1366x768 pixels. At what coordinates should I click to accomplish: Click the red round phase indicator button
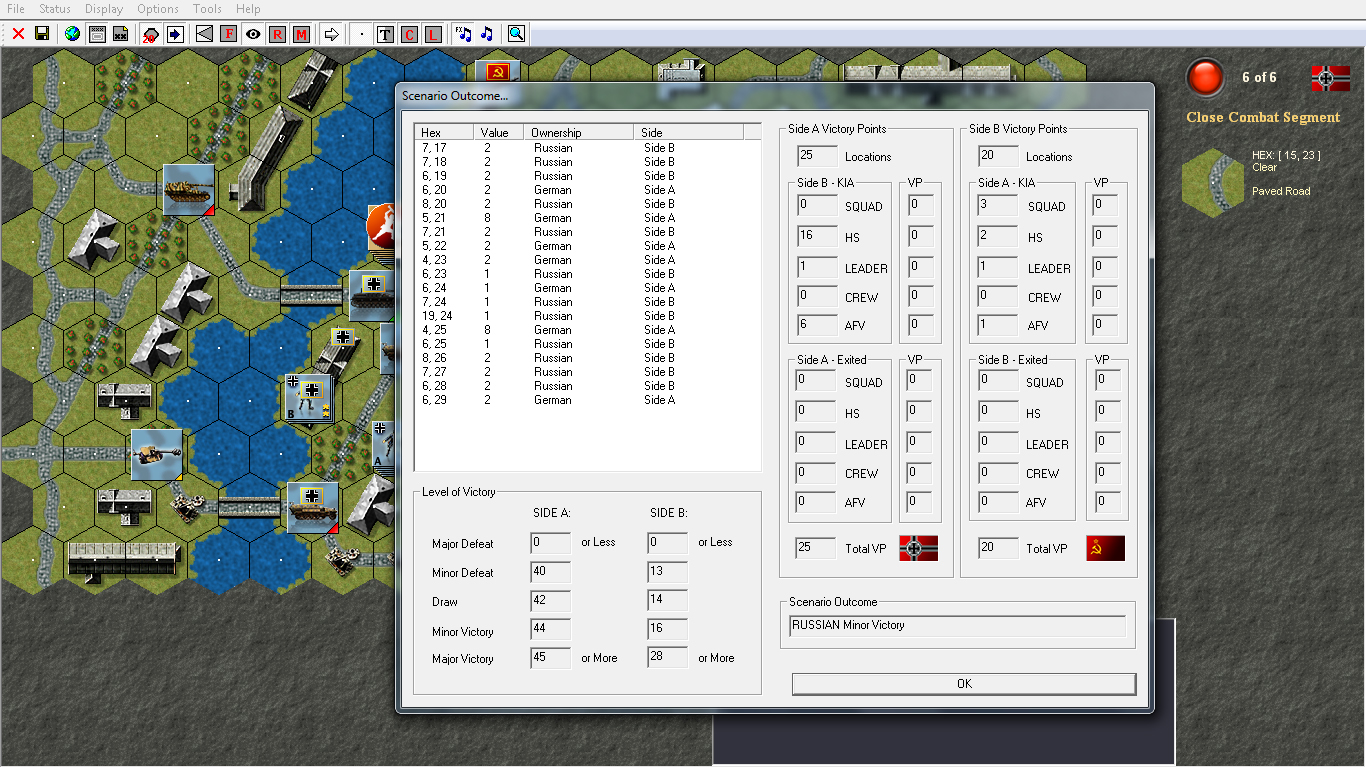click(1205, 78)
